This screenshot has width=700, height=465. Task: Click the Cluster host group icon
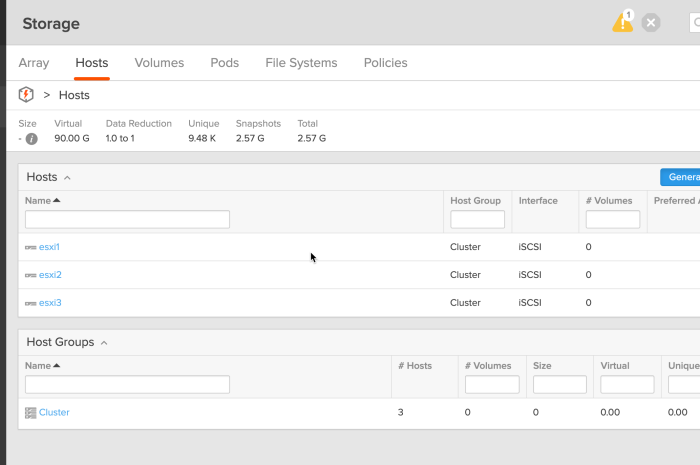click(30, 412)
